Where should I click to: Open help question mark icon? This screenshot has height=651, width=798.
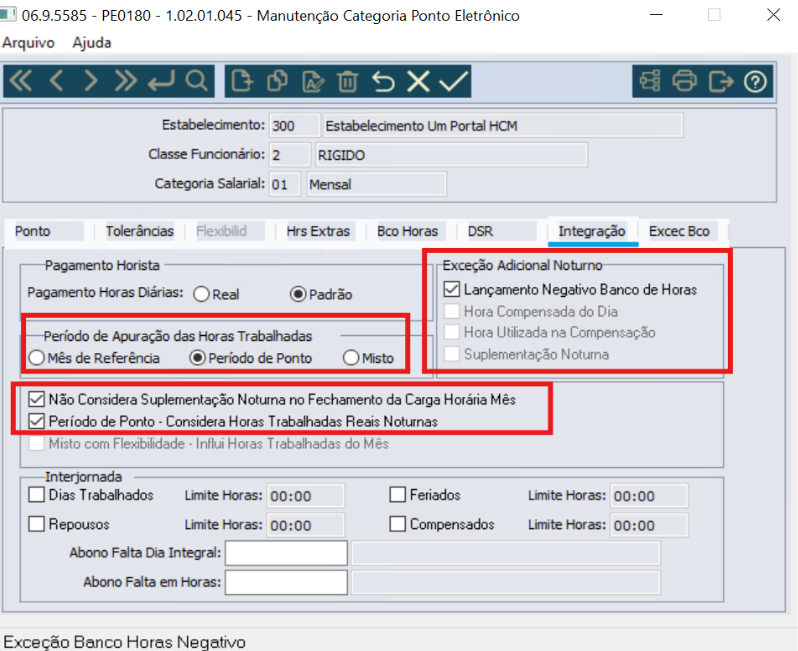coord(755,81)
